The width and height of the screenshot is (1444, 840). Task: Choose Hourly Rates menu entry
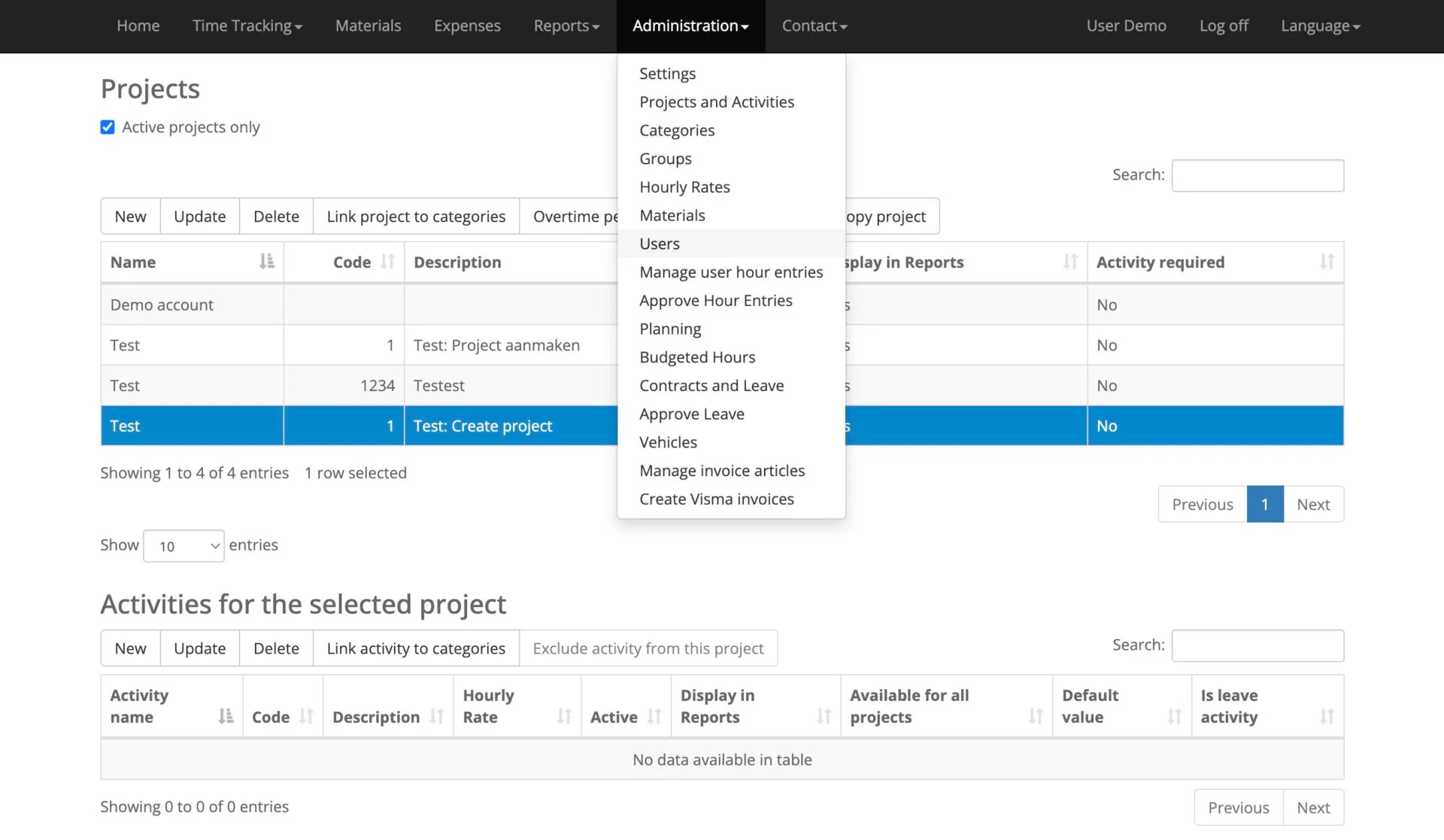pos(684,187)
